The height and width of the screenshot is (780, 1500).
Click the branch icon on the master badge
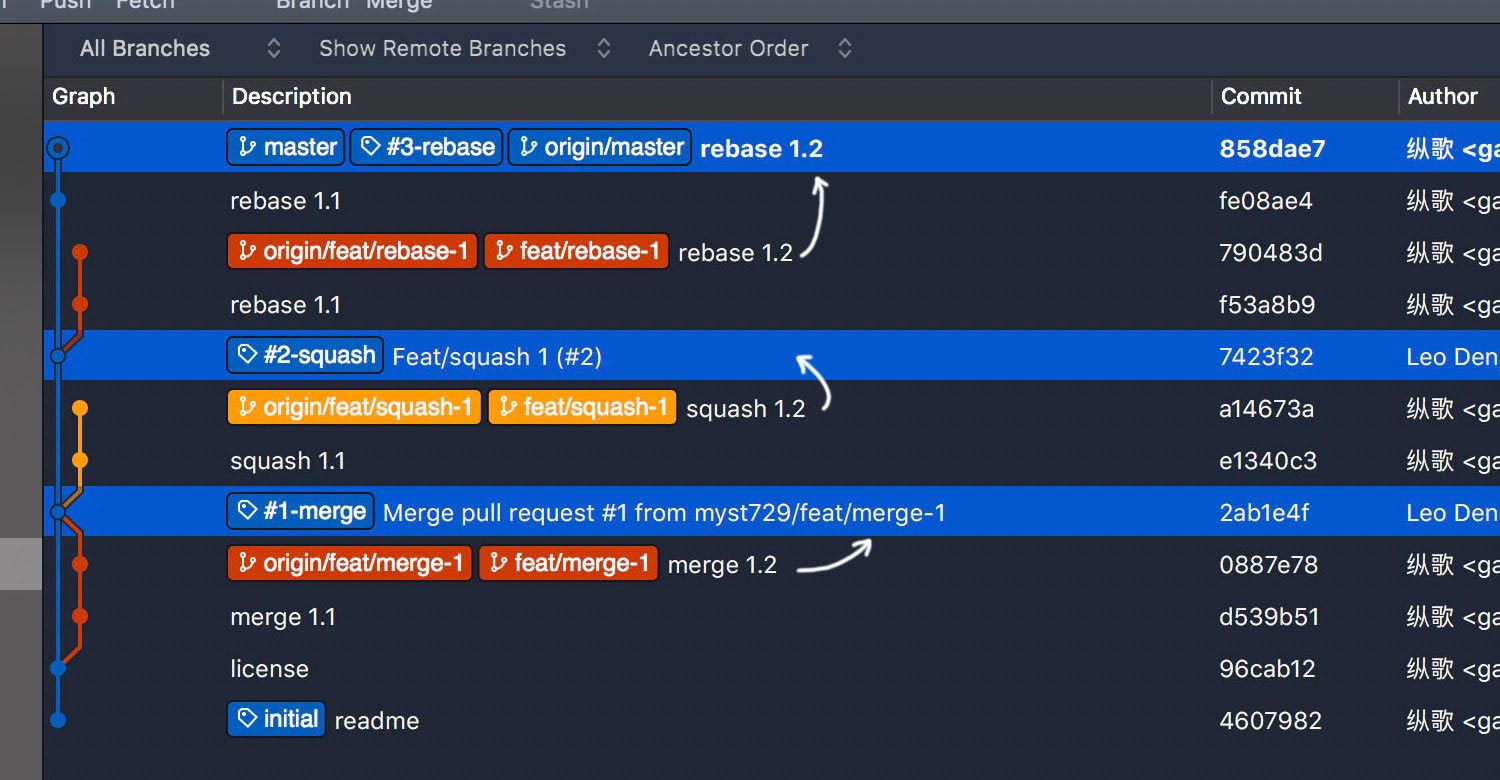click(248, 147)
